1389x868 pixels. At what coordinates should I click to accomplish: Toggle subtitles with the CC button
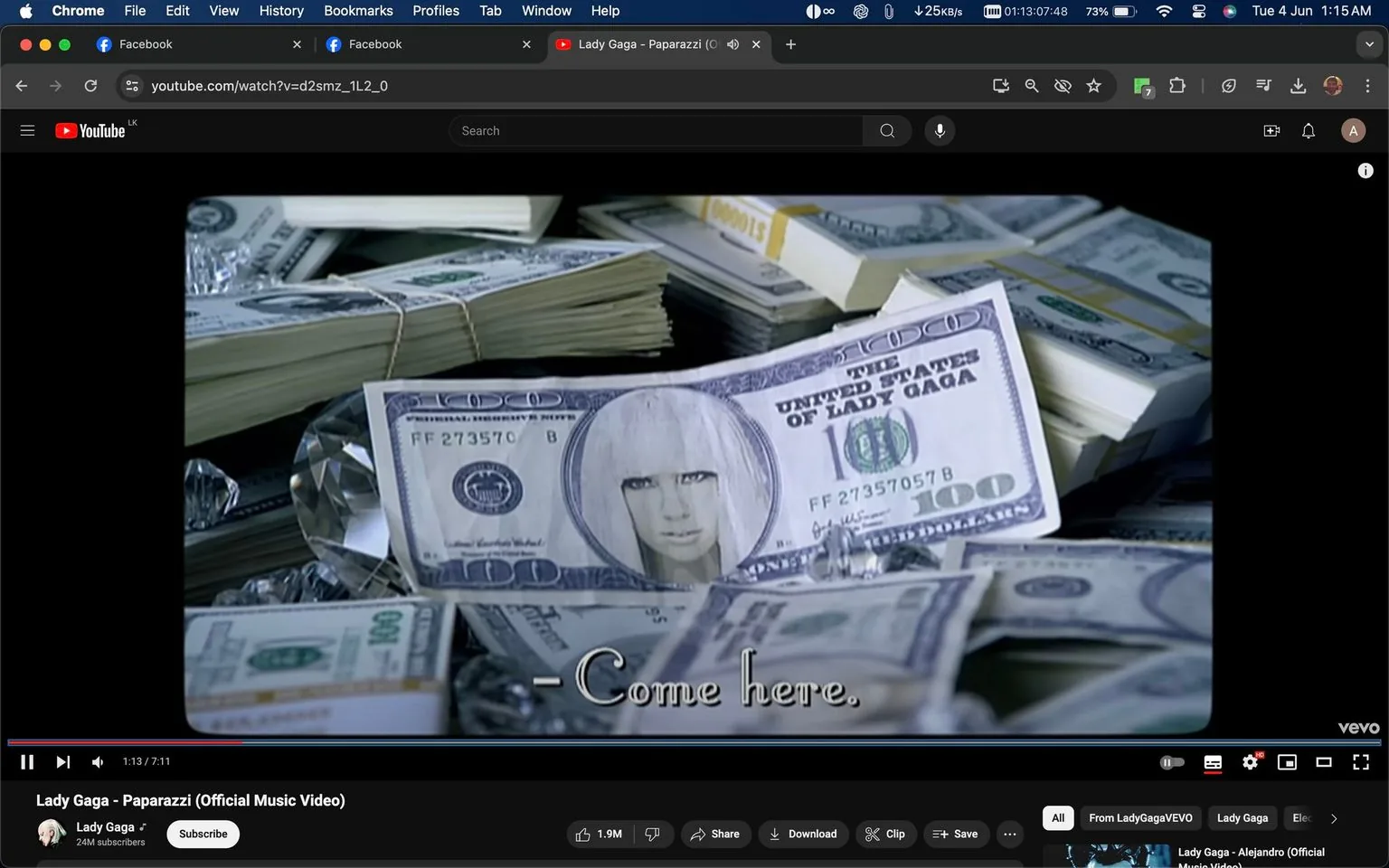pos(1213,761)
